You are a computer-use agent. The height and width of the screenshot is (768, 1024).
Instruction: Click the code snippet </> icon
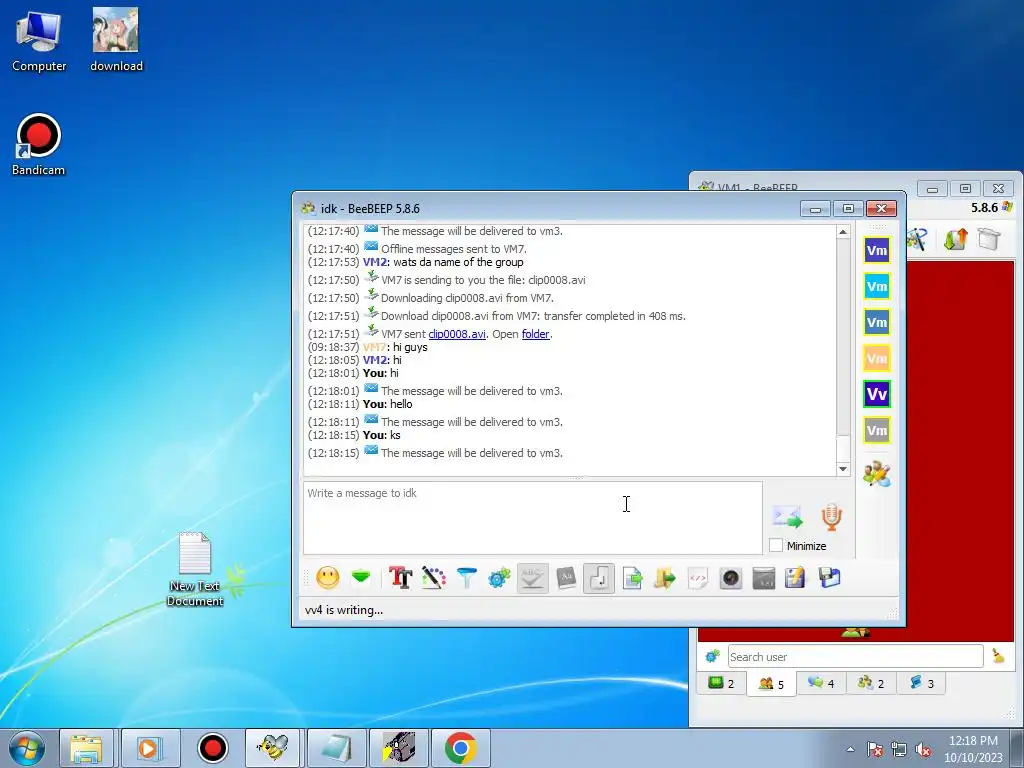pyautogui.click(x=697, y=578)
